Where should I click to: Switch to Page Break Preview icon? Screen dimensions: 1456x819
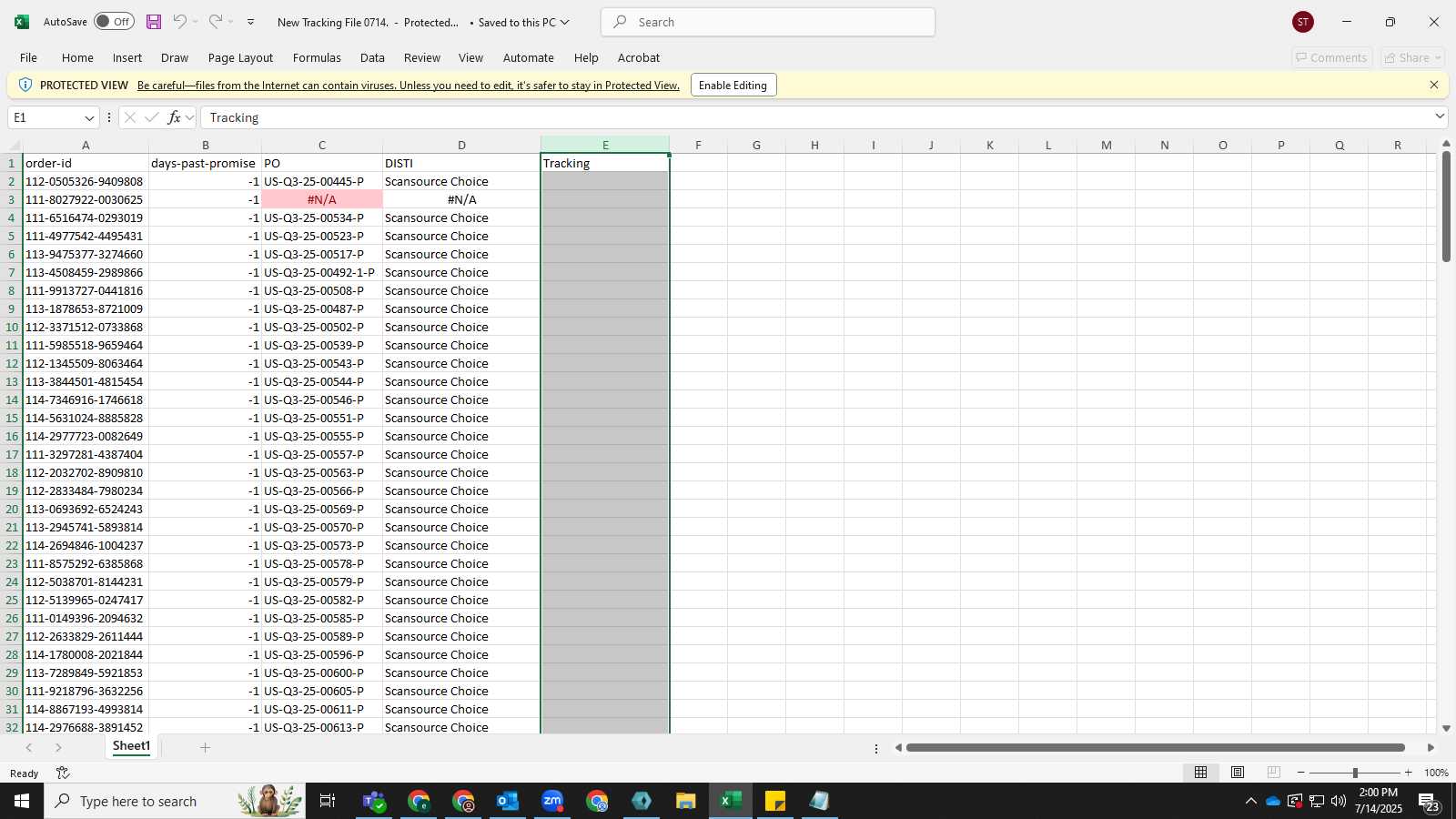click(1274, 773)
